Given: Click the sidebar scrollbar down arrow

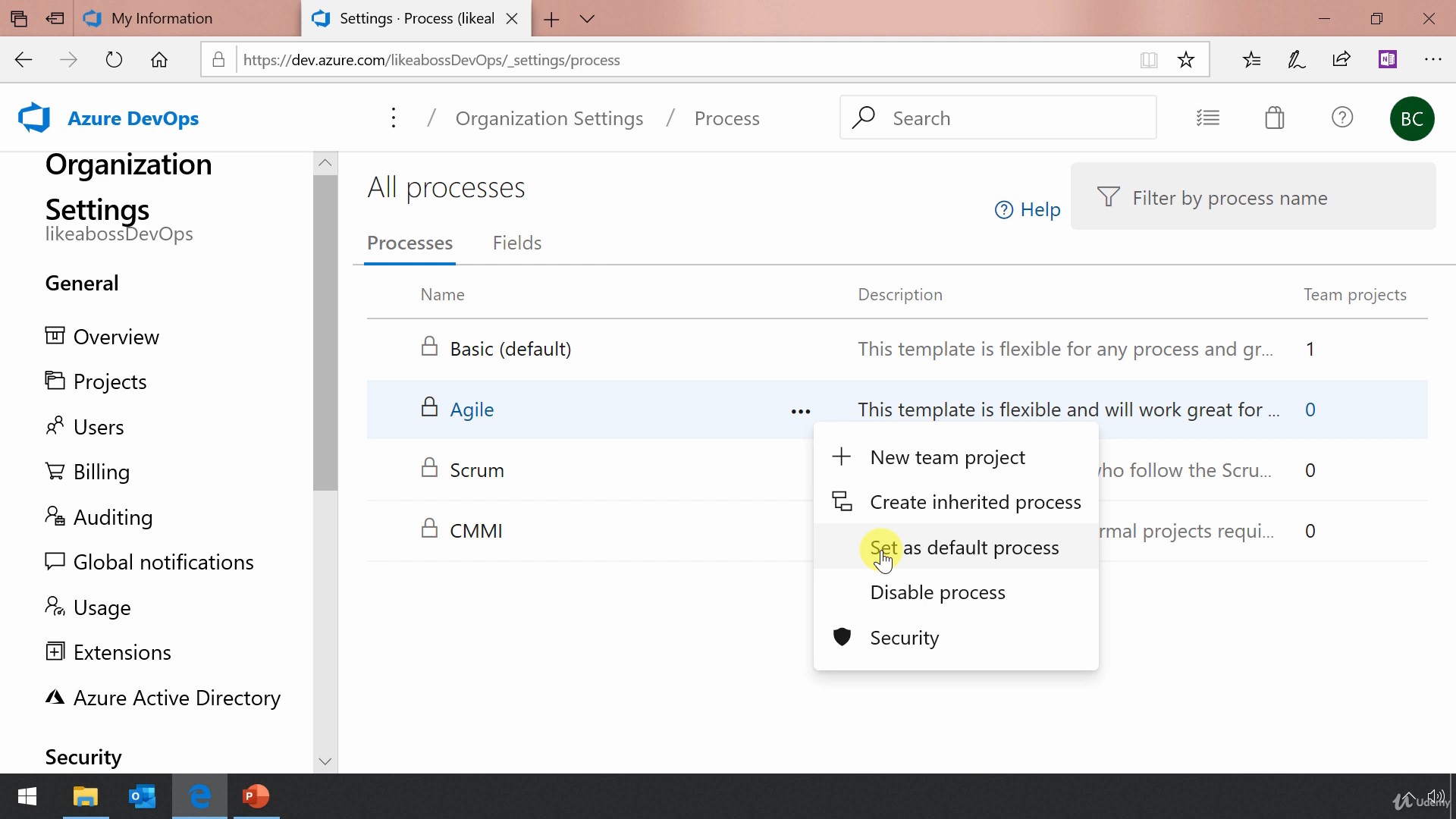Looking at the screenshot, I should pos(325,761).
